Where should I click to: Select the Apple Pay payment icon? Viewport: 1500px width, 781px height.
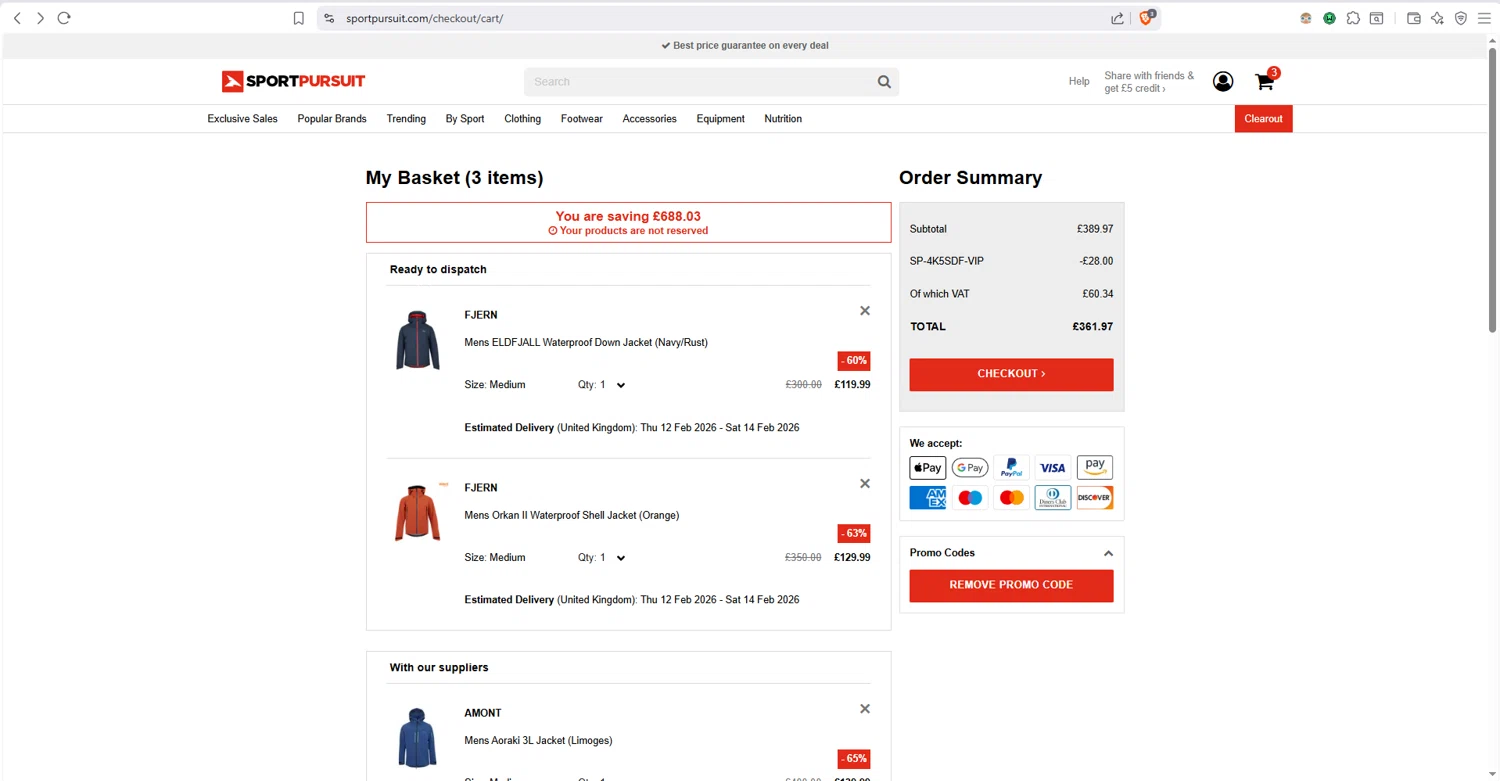pos(928,468)
